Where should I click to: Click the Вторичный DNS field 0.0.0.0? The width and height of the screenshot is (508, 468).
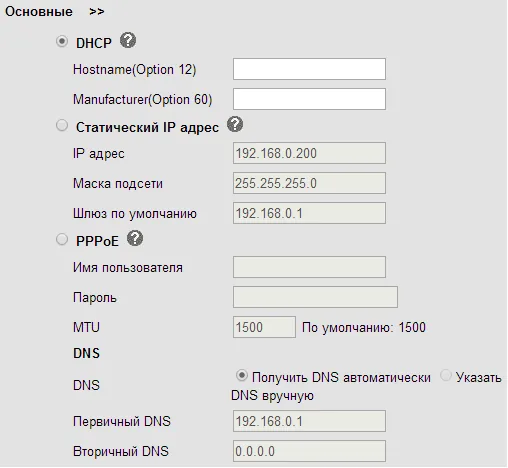(x=309, y=451)
